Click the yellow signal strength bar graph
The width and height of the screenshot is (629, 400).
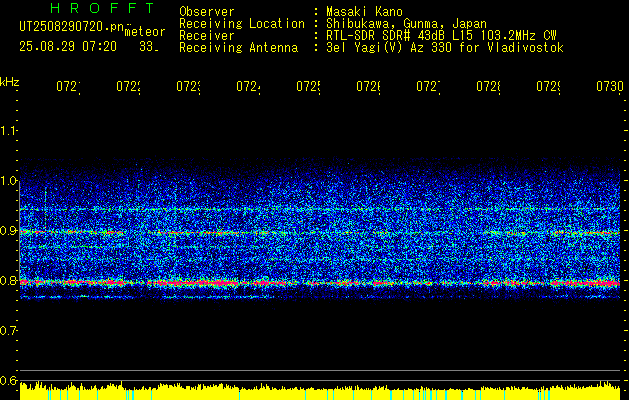click(320, 391)
